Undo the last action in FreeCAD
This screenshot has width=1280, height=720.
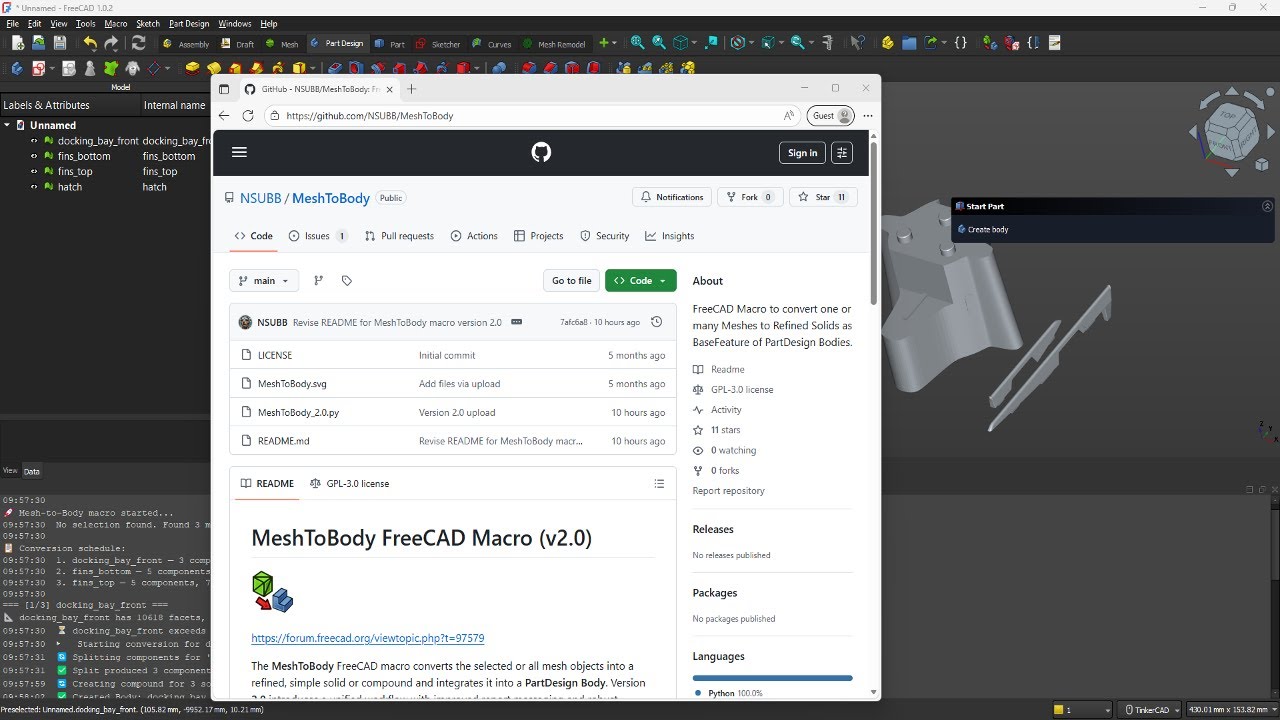pyautogui.click(x=90, y=43)
